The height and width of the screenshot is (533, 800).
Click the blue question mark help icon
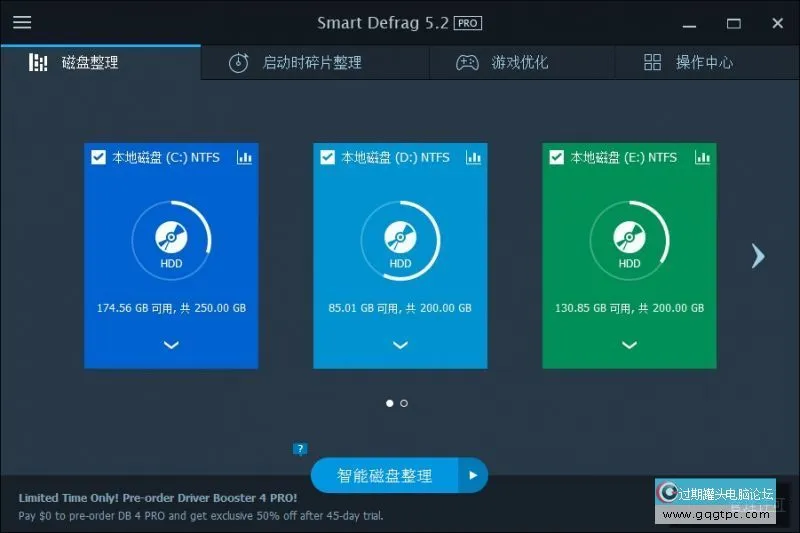pyautogui.click(x=299, y=449)
